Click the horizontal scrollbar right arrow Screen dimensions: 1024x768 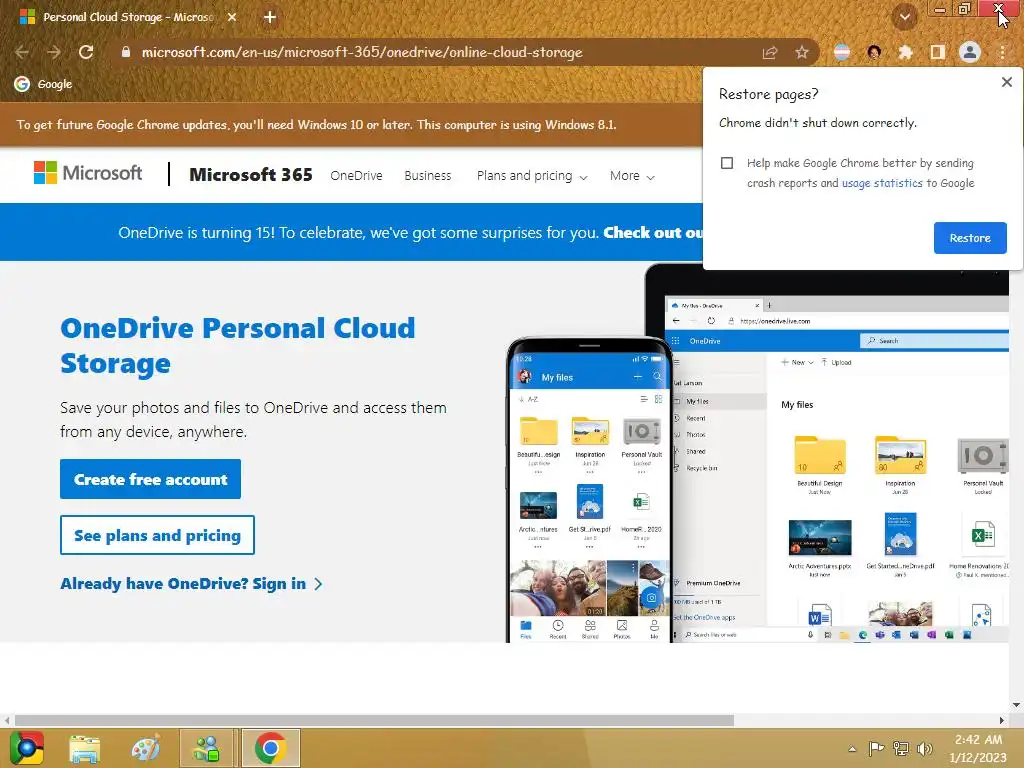1002,720
